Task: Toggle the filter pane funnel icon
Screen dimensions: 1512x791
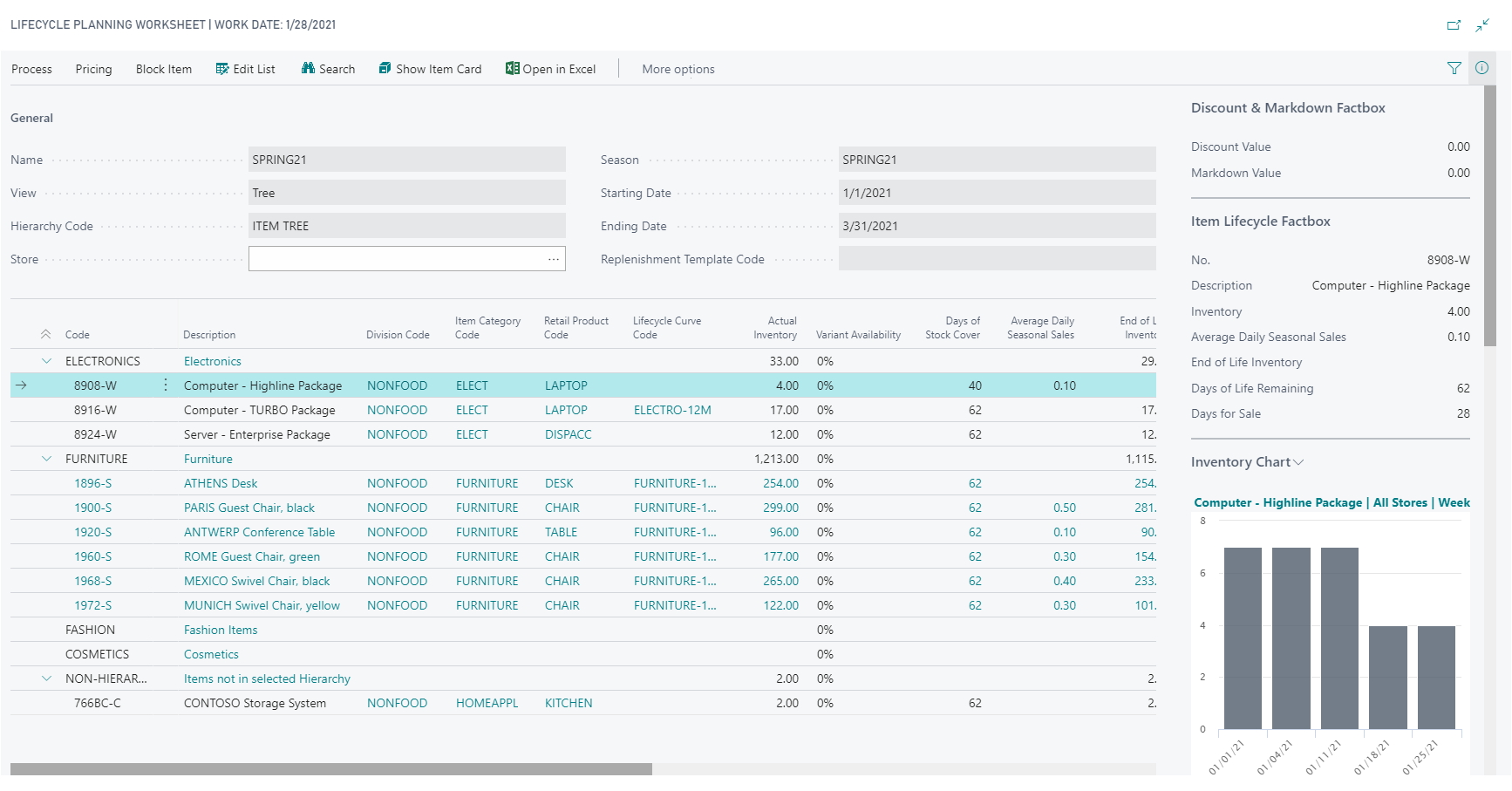Action: coord(1454,68)
